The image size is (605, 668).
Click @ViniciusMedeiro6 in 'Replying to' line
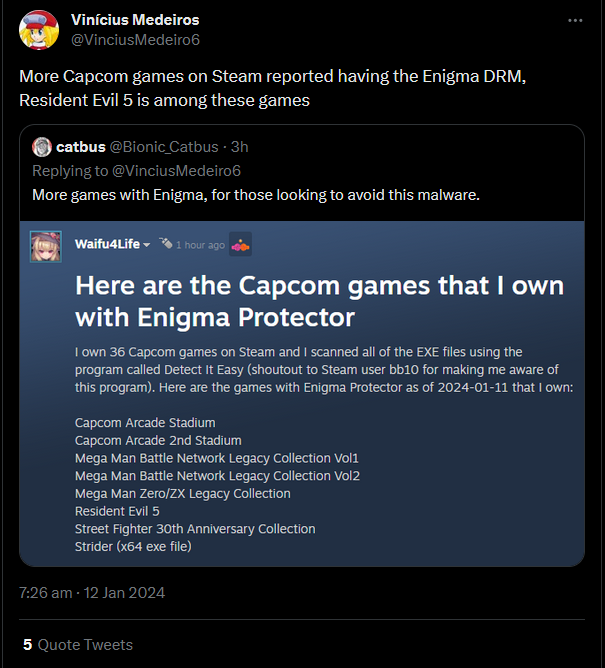[178, 170]
